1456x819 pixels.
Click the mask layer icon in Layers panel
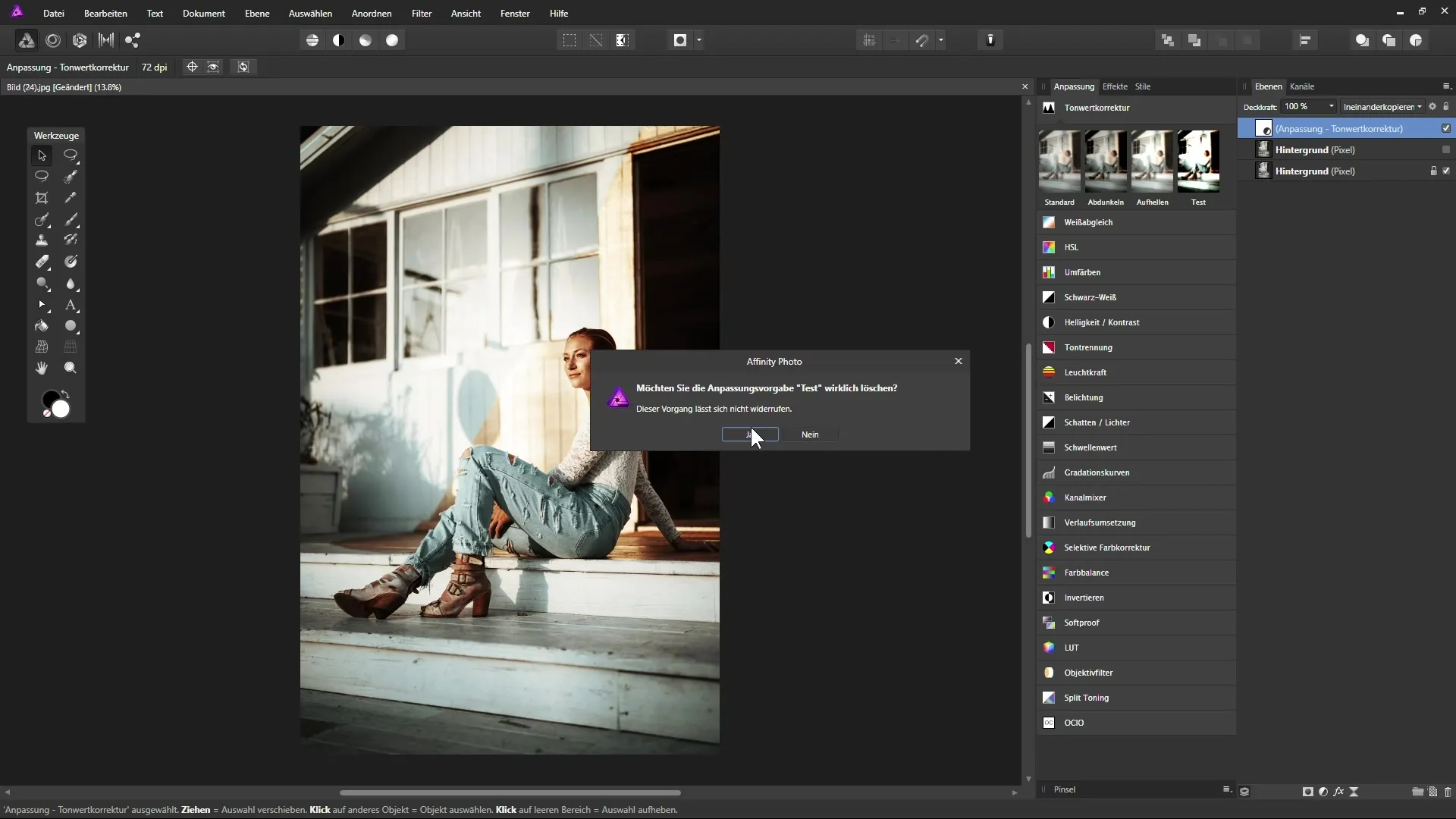[x=1308, y=792]
